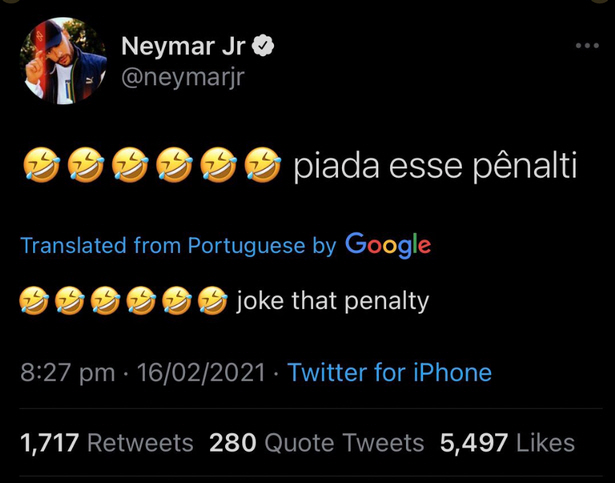Click the Google logo in the translation credit
This screenshot has height=483, width=615.
point(388,245)
